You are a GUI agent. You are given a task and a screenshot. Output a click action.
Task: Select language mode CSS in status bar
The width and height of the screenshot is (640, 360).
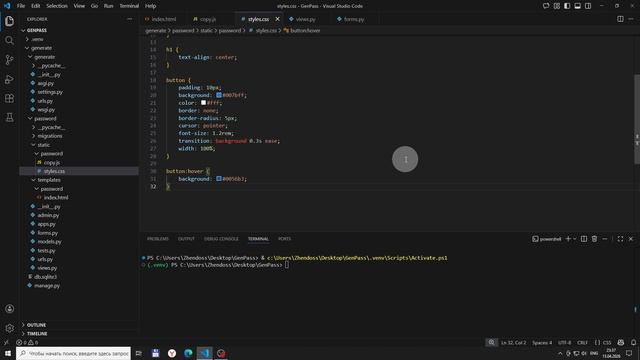click(x=607, y=342)
